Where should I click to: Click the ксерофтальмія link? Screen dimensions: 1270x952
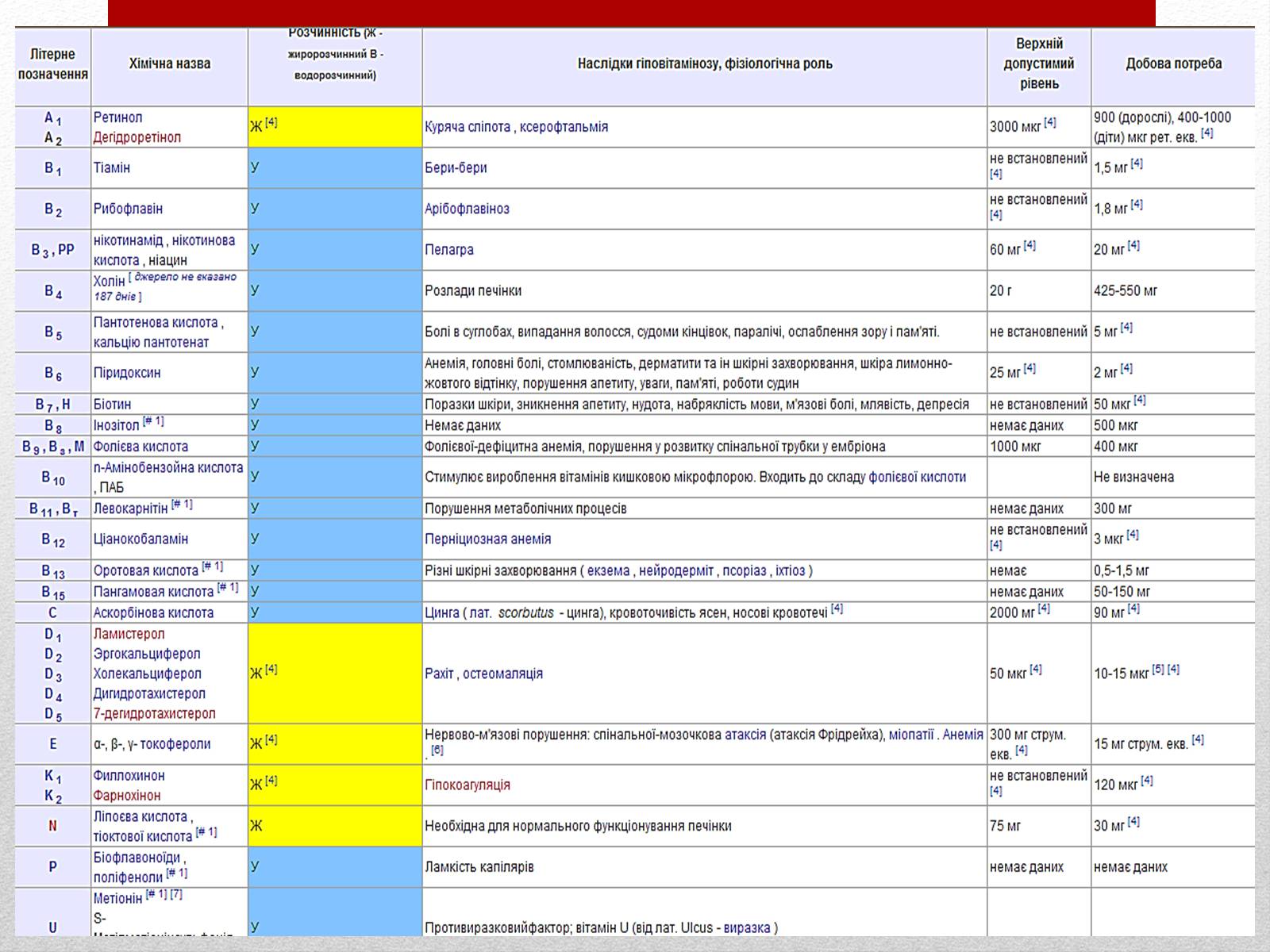(x=564, y=127)
